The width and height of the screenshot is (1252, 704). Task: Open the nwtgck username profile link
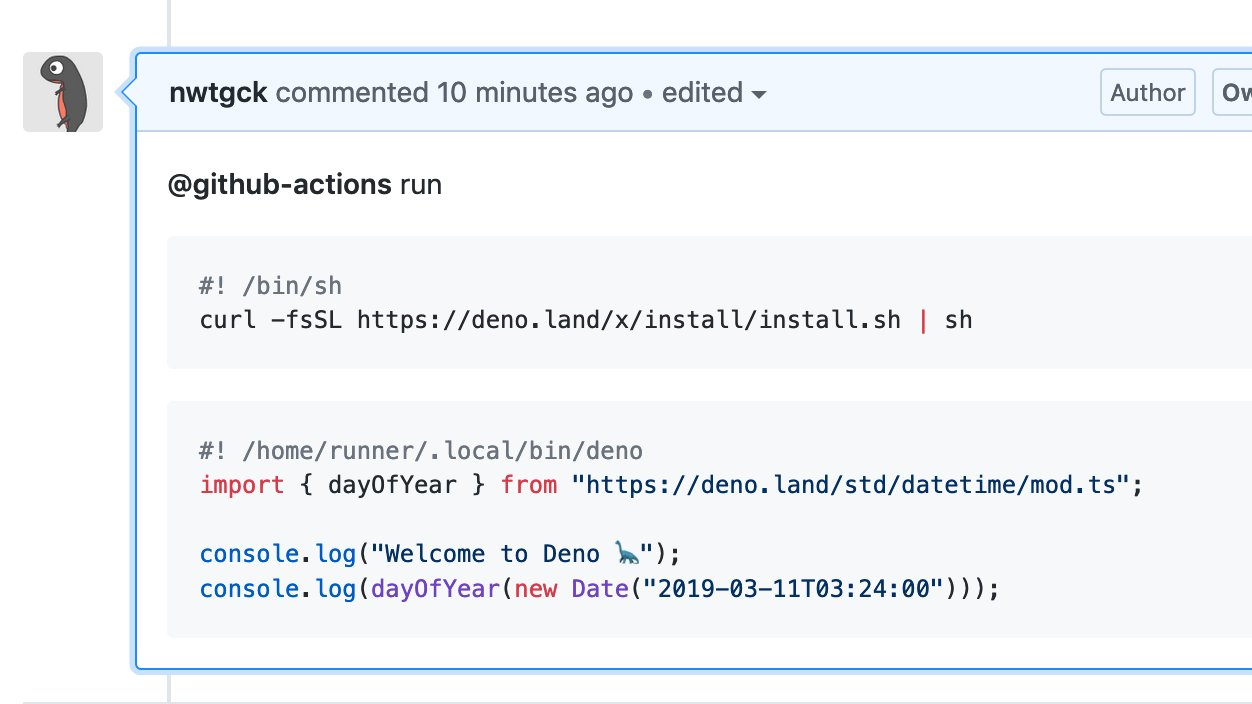click(x=218, y=93)
